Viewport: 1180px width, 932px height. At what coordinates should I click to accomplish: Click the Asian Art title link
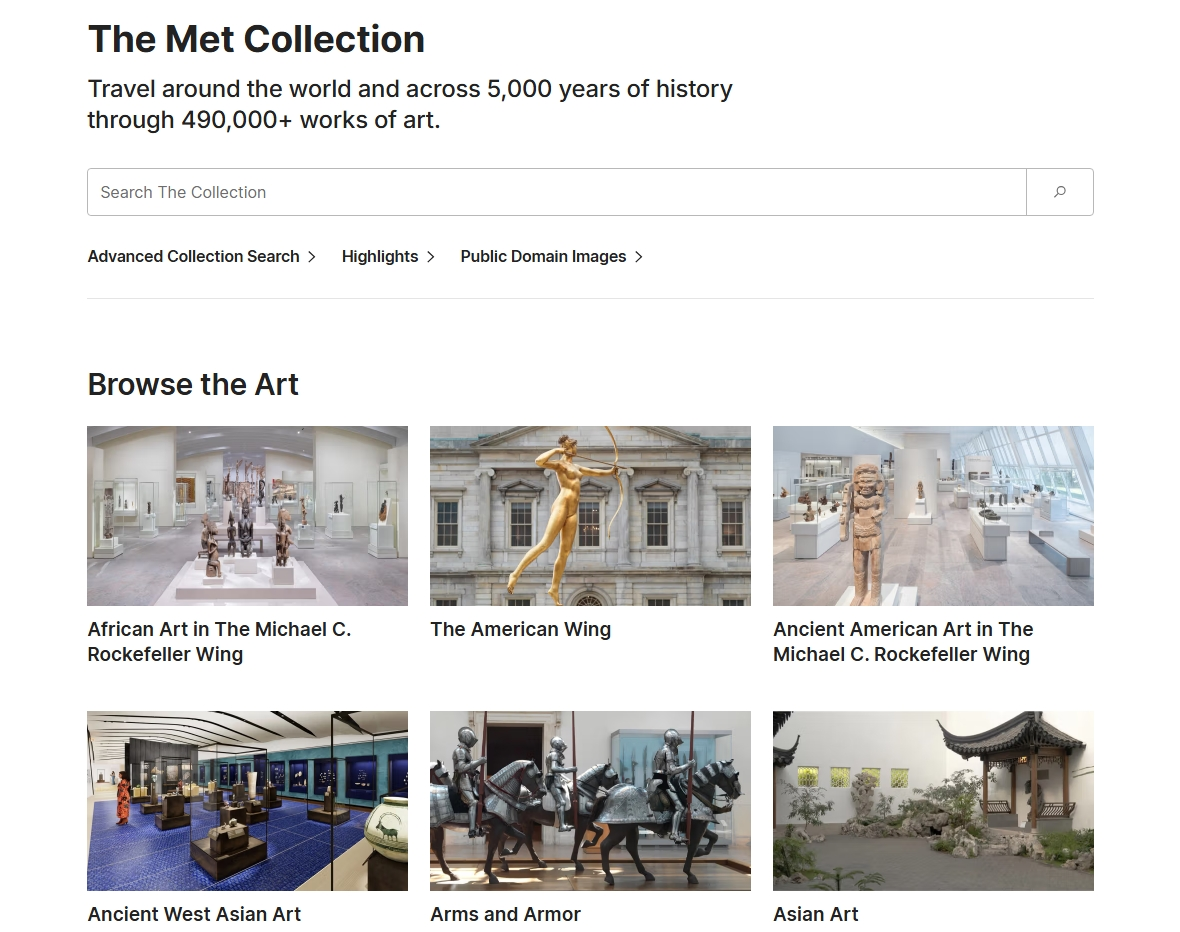[815, 914]
